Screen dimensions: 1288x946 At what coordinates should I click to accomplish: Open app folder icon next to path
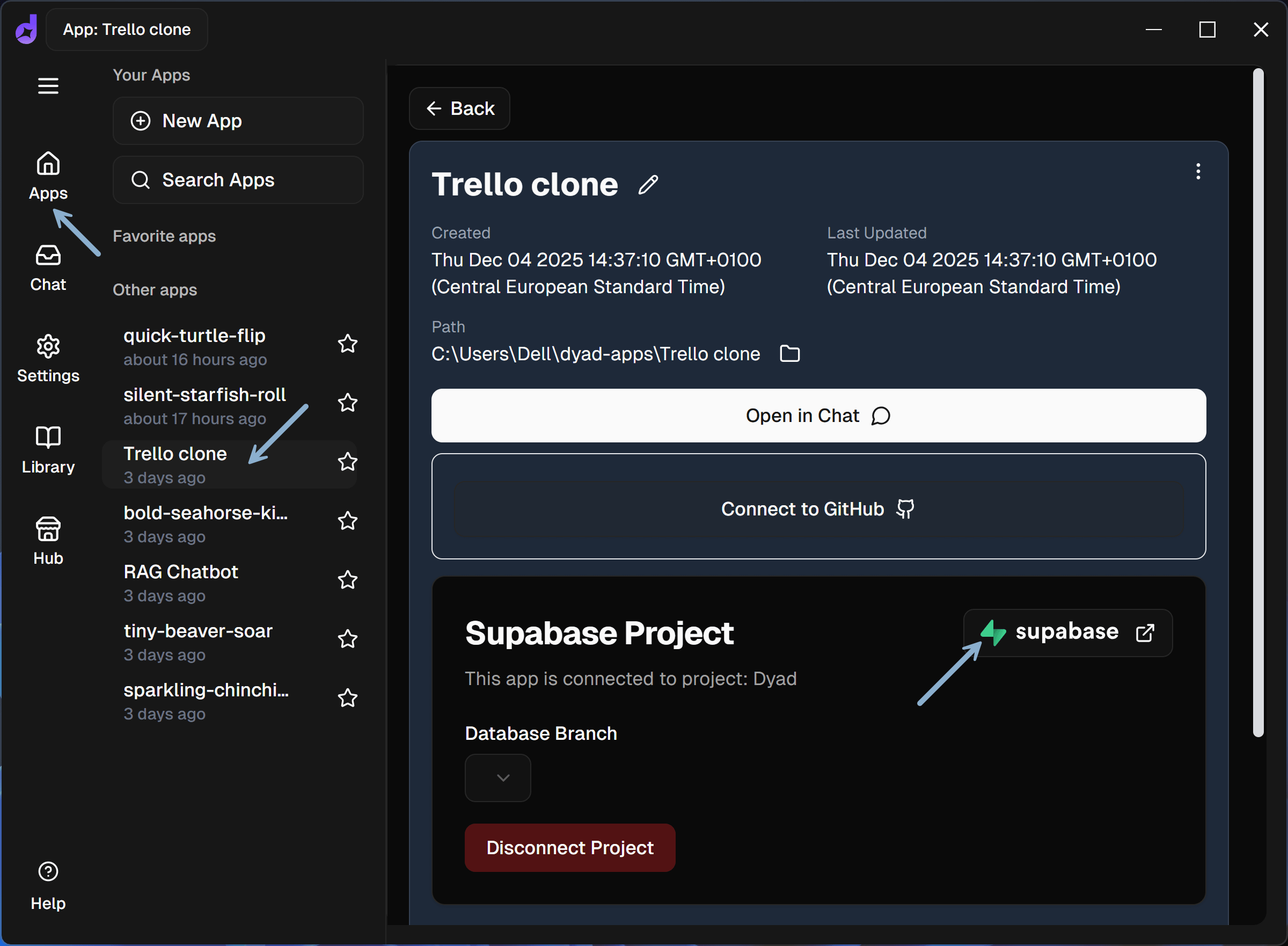click(789, 354)
